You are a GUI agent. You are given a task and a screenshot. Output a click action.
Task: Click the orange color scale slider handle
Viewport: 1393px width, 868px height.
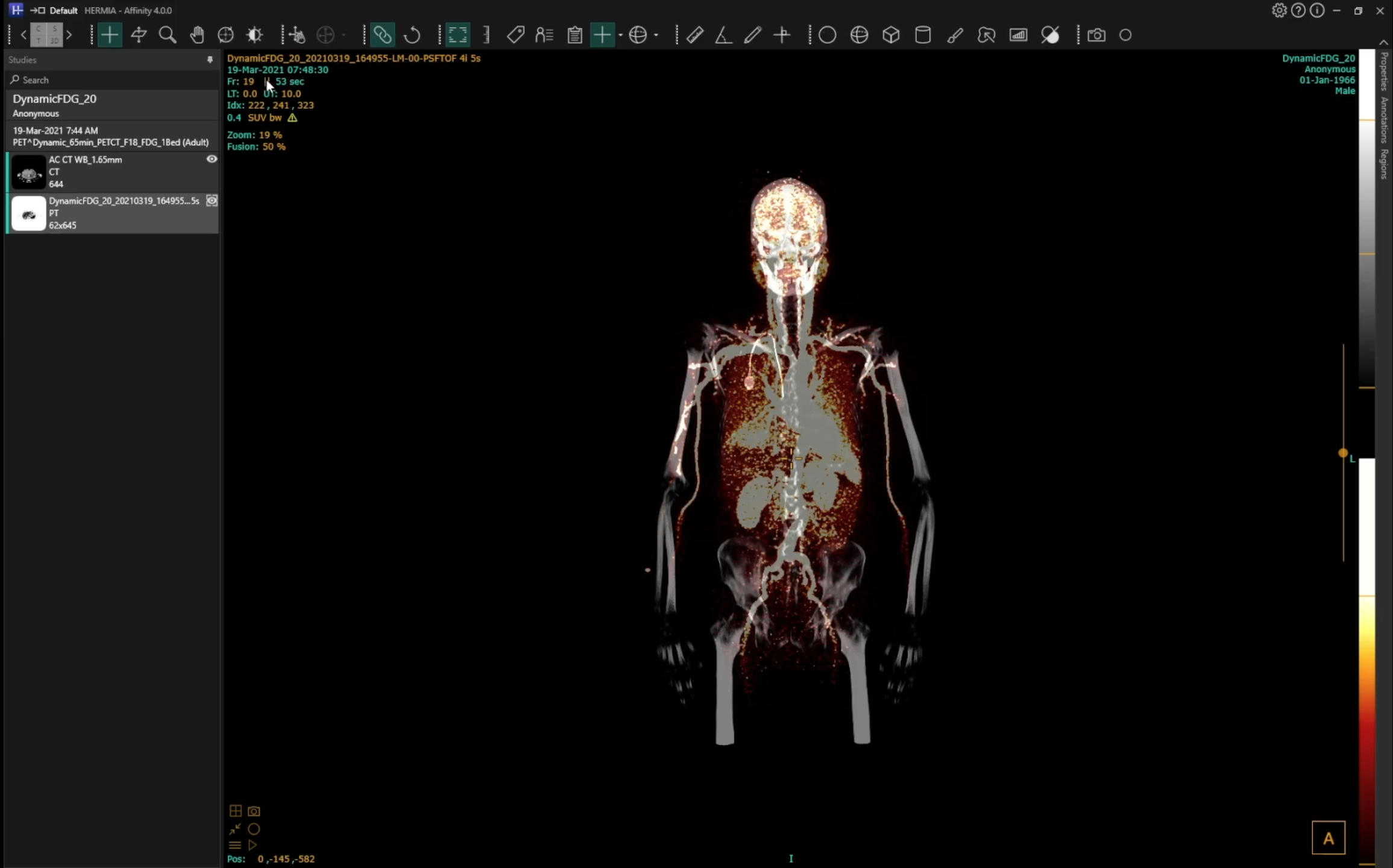[x=1342, y=453]
